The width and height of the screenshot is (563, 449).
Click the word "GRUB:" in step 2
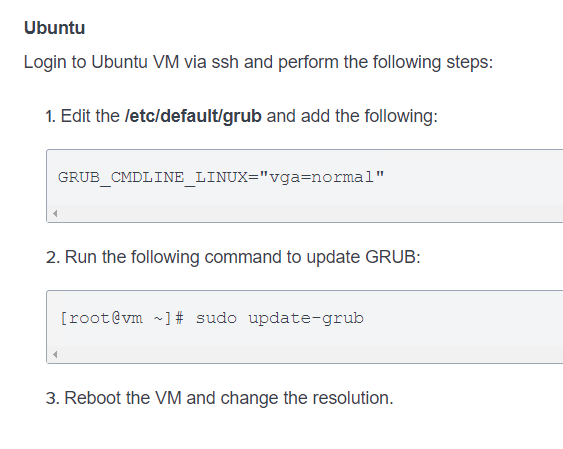coord(393,257)
